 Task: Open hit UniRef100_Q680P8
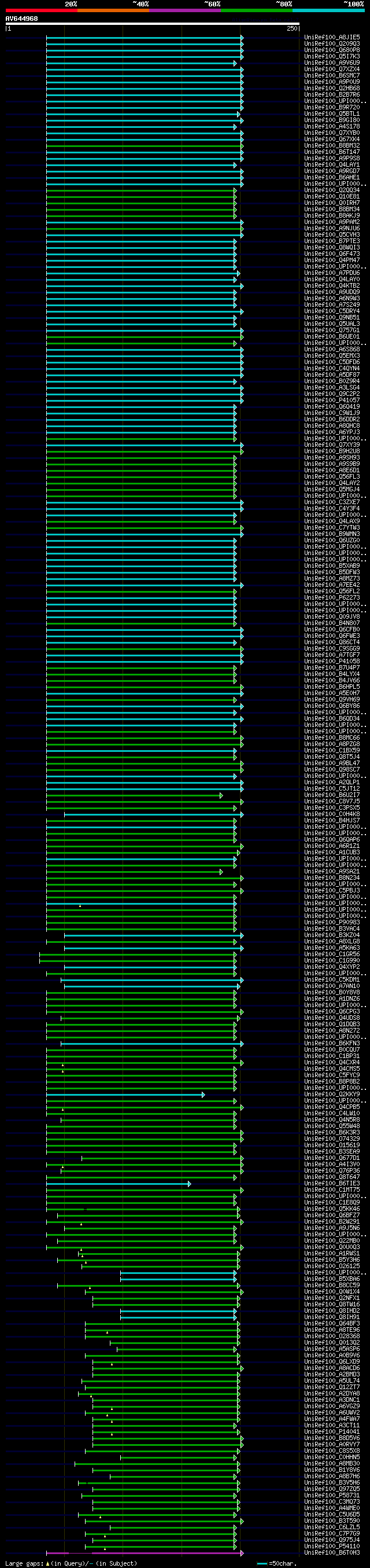pos(332,50)
